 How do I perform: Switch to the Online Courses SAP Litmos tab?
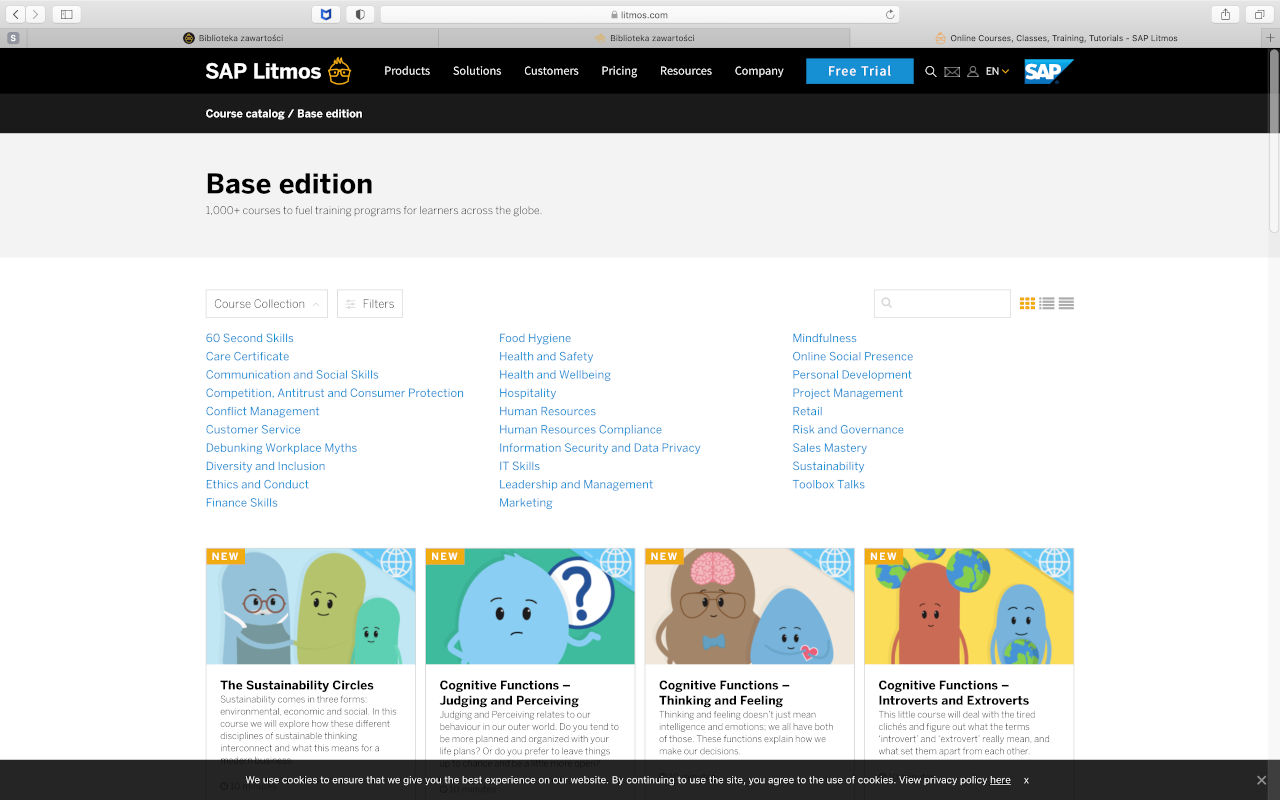[x=1056, y=38]
